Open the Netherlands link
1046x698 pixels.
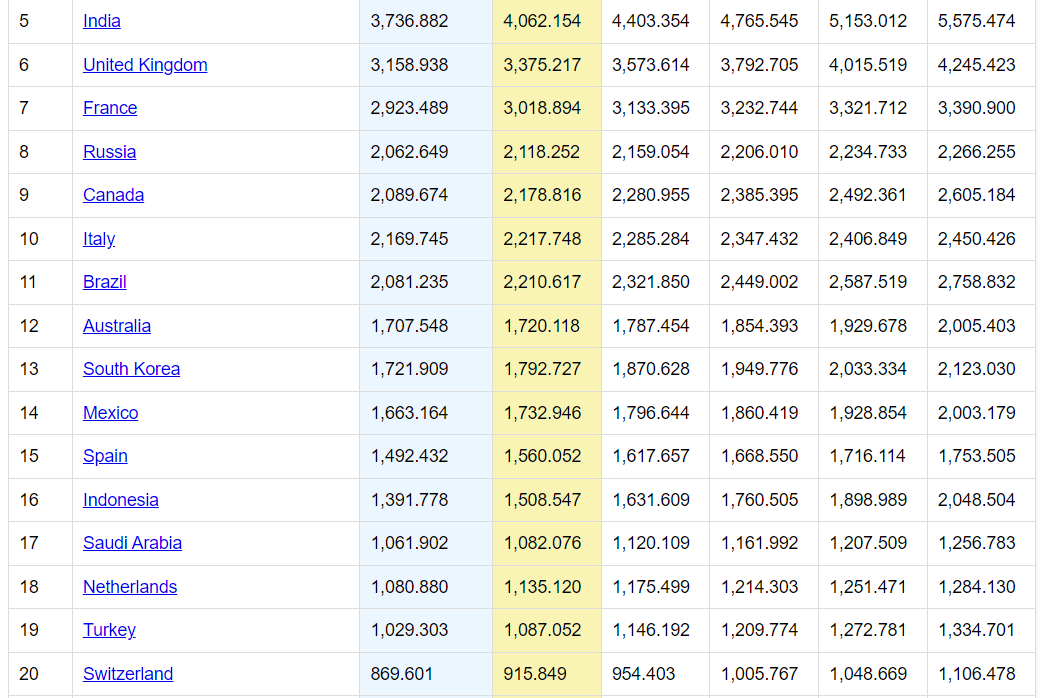pos(130,587)
